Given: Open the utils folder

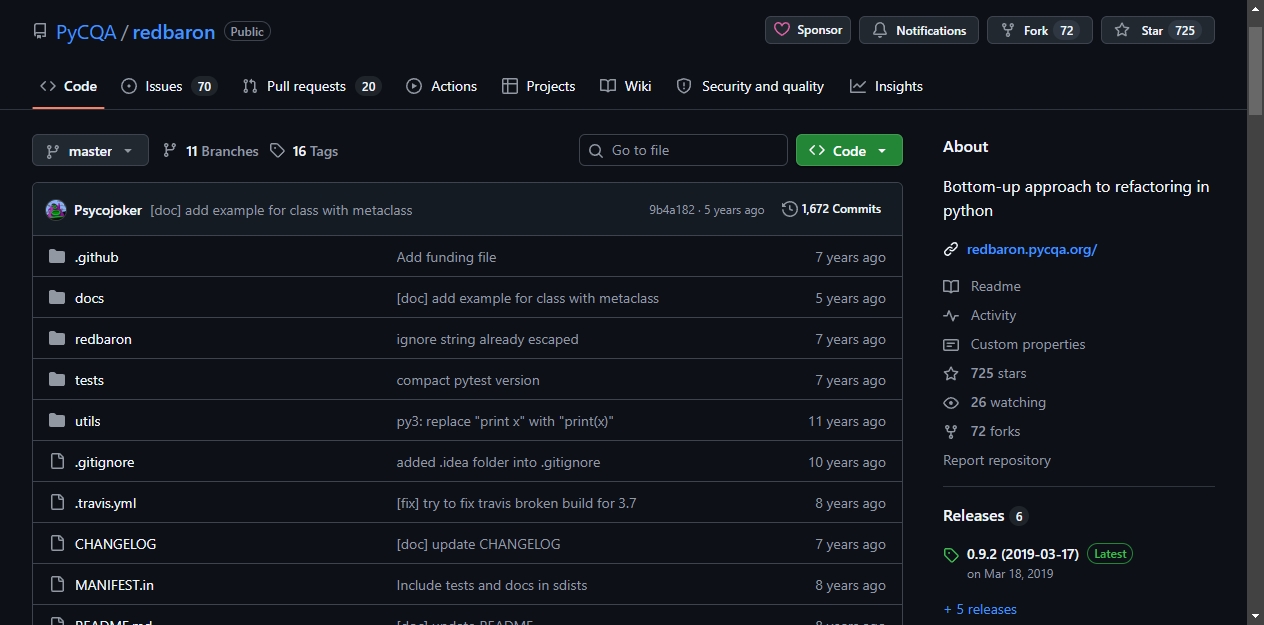Looking at the screenshot, I should 88,421.
